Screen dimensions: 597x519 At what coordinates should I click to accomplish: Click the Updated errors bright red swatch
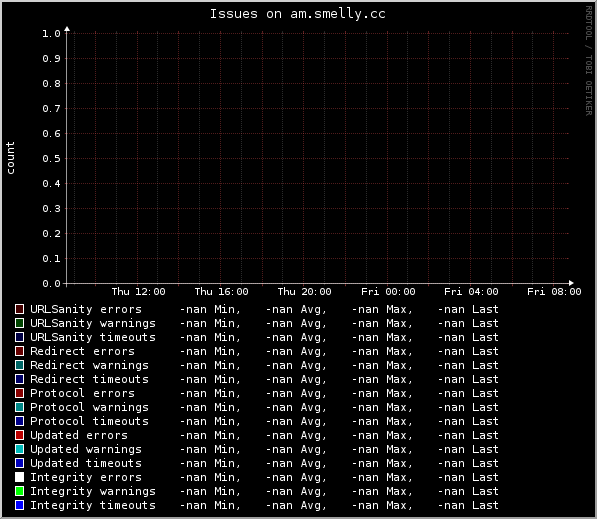pos(19,435)
